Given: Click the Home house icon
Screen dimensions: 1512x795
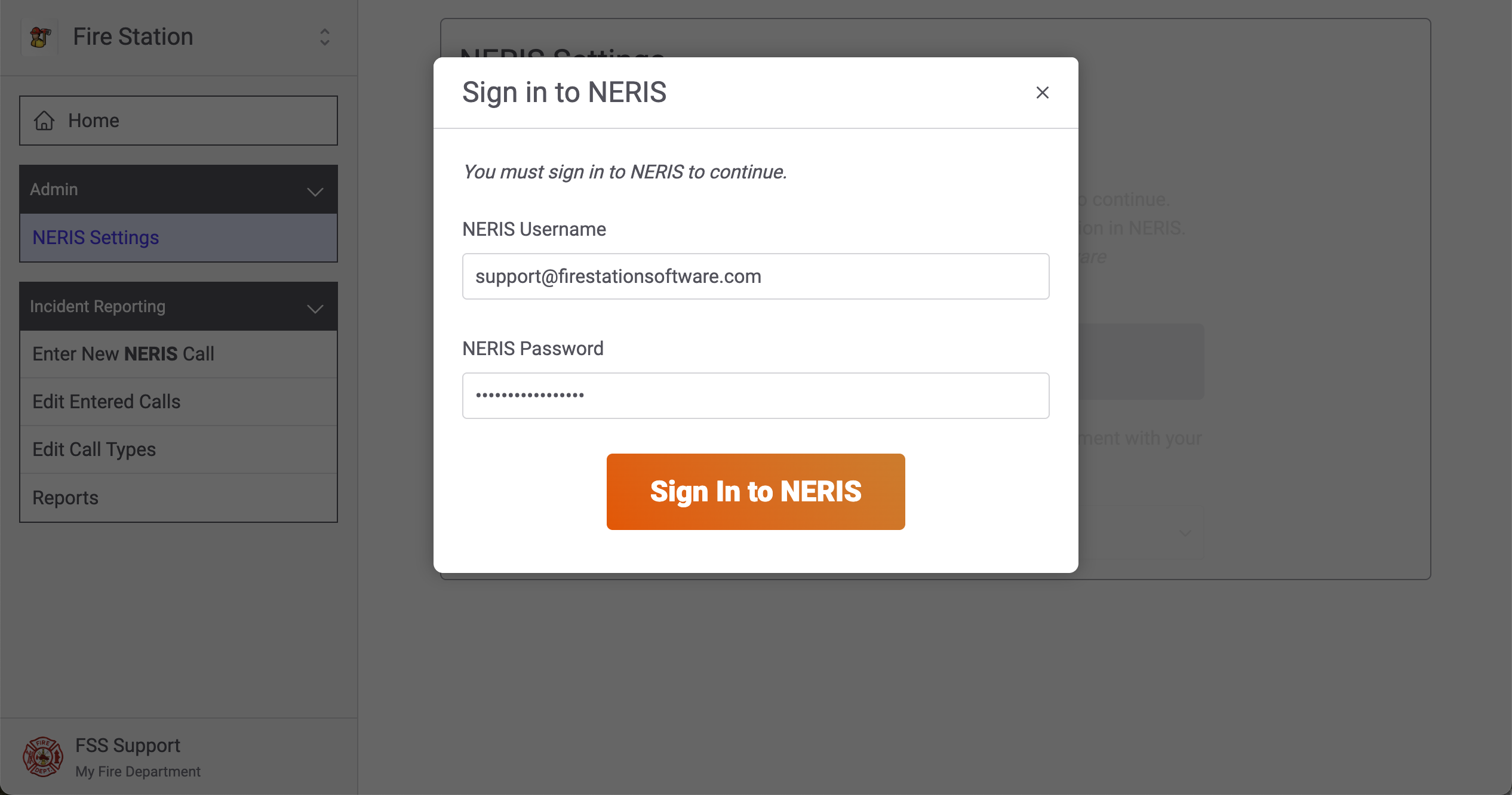Looking at the screenshot, I should tap(44, 121).
